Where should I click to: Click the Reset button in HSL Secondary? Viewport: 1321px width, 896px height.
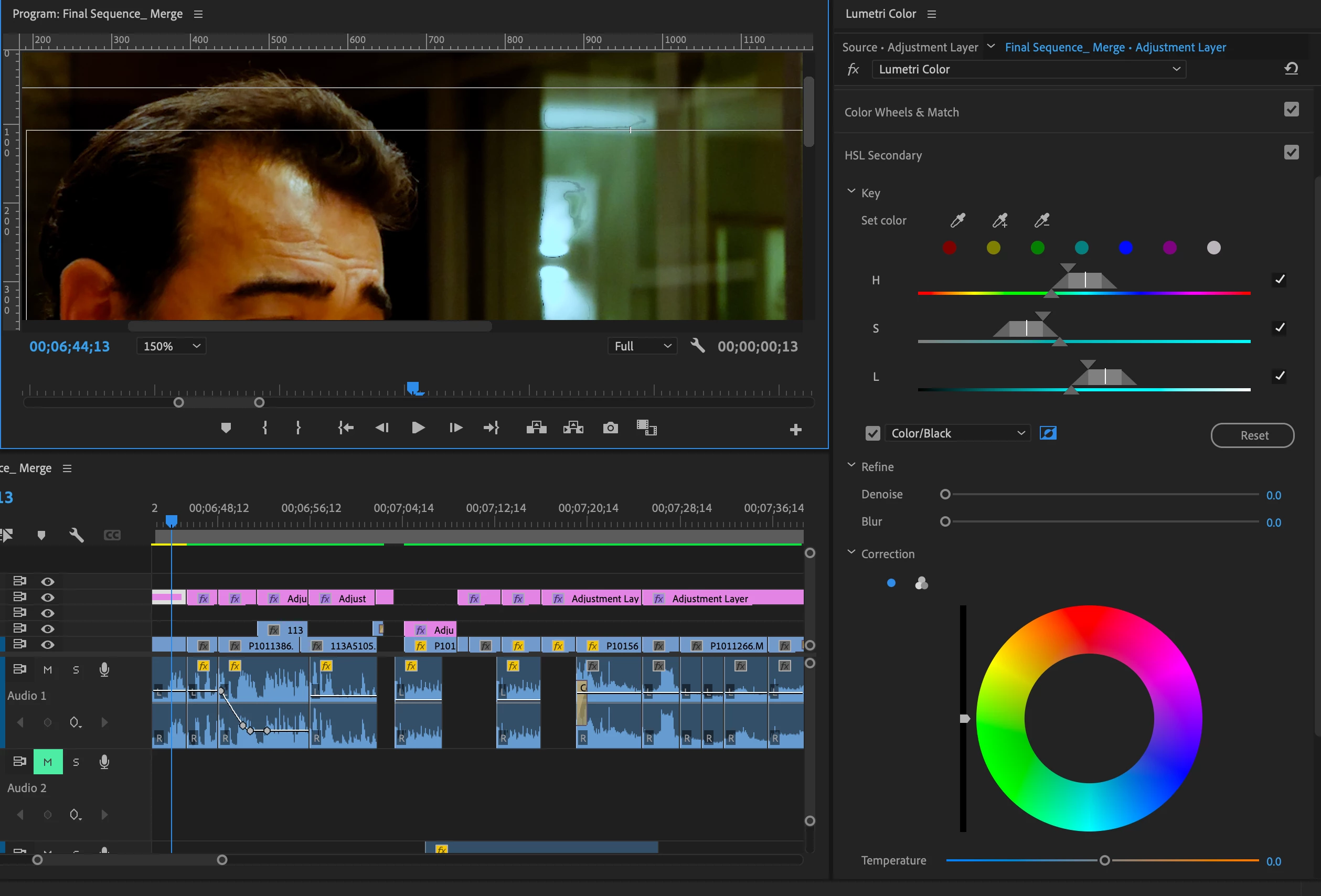click(1252, 435)
